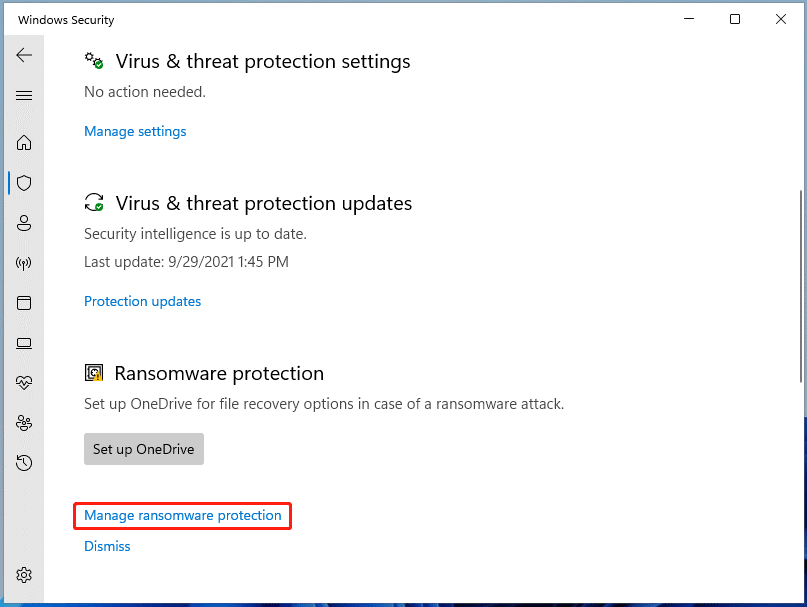
Task: Click the Ransomware protection lock icon
Action: point(94,372)
